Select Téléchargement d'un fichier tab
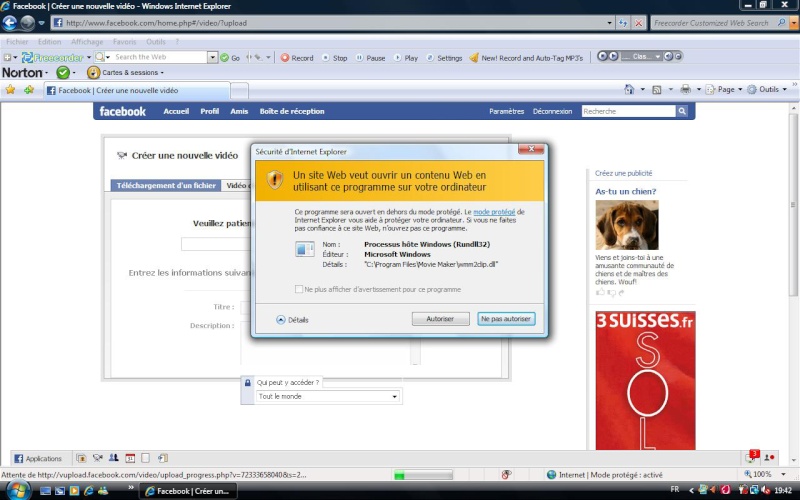Screen dimensions: 800x500 coord(166,185)
